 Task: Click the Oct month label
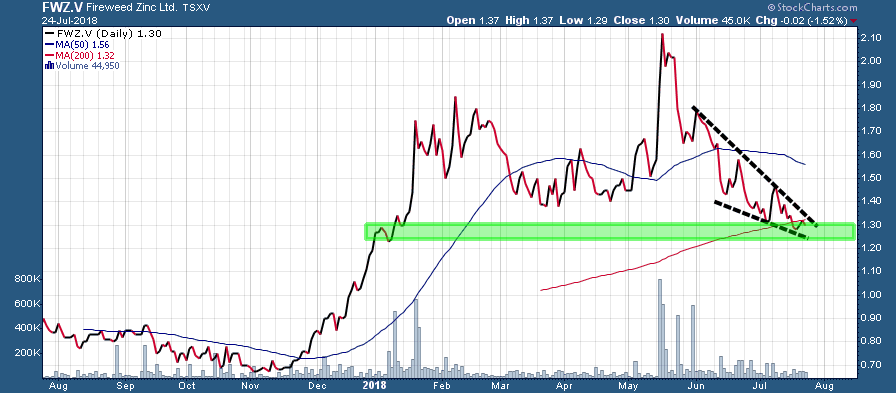coord(187,386)
